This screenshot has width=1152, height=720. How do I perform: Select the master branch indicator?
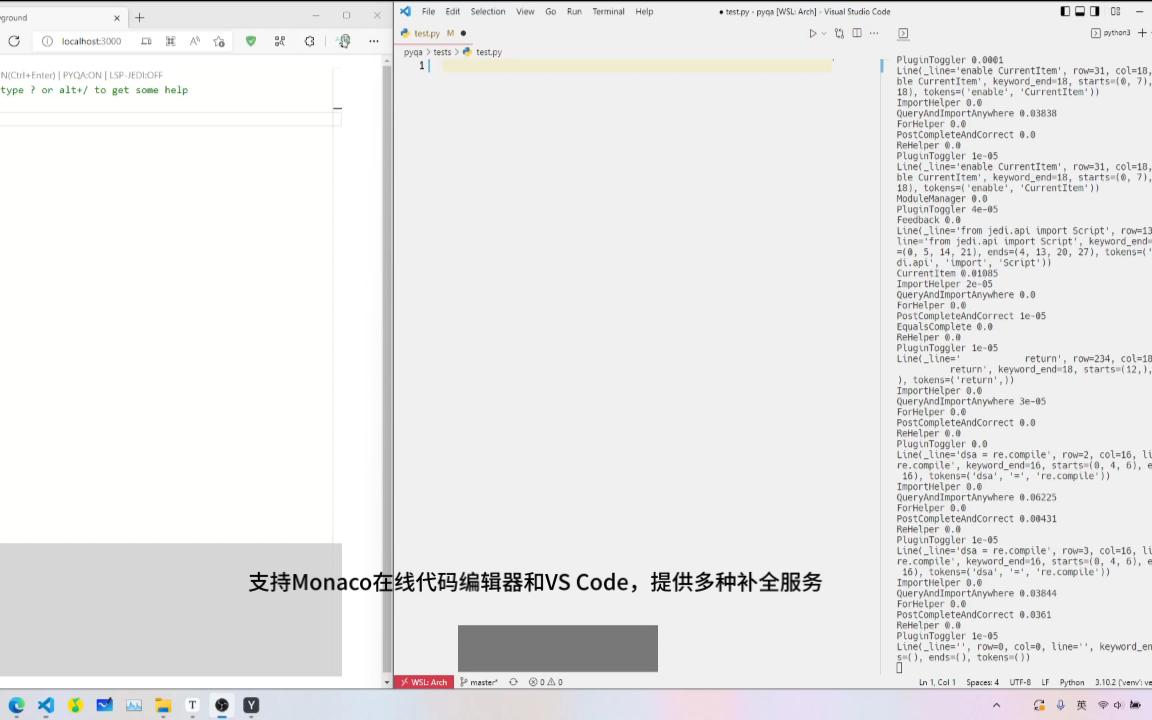click(481, 682)
